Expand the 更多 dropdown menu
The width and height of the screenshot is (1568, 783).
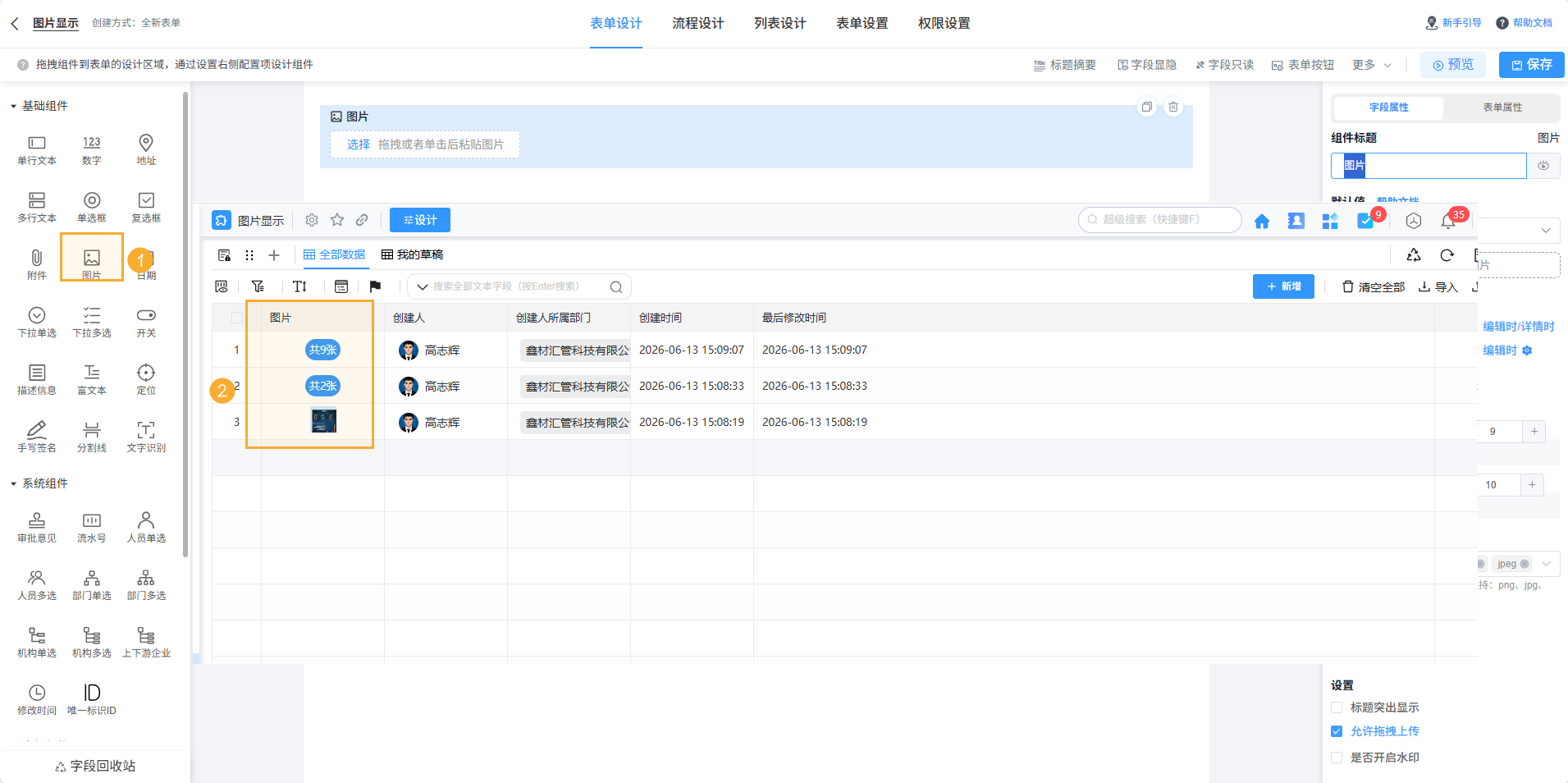(x=1372, y=65)
